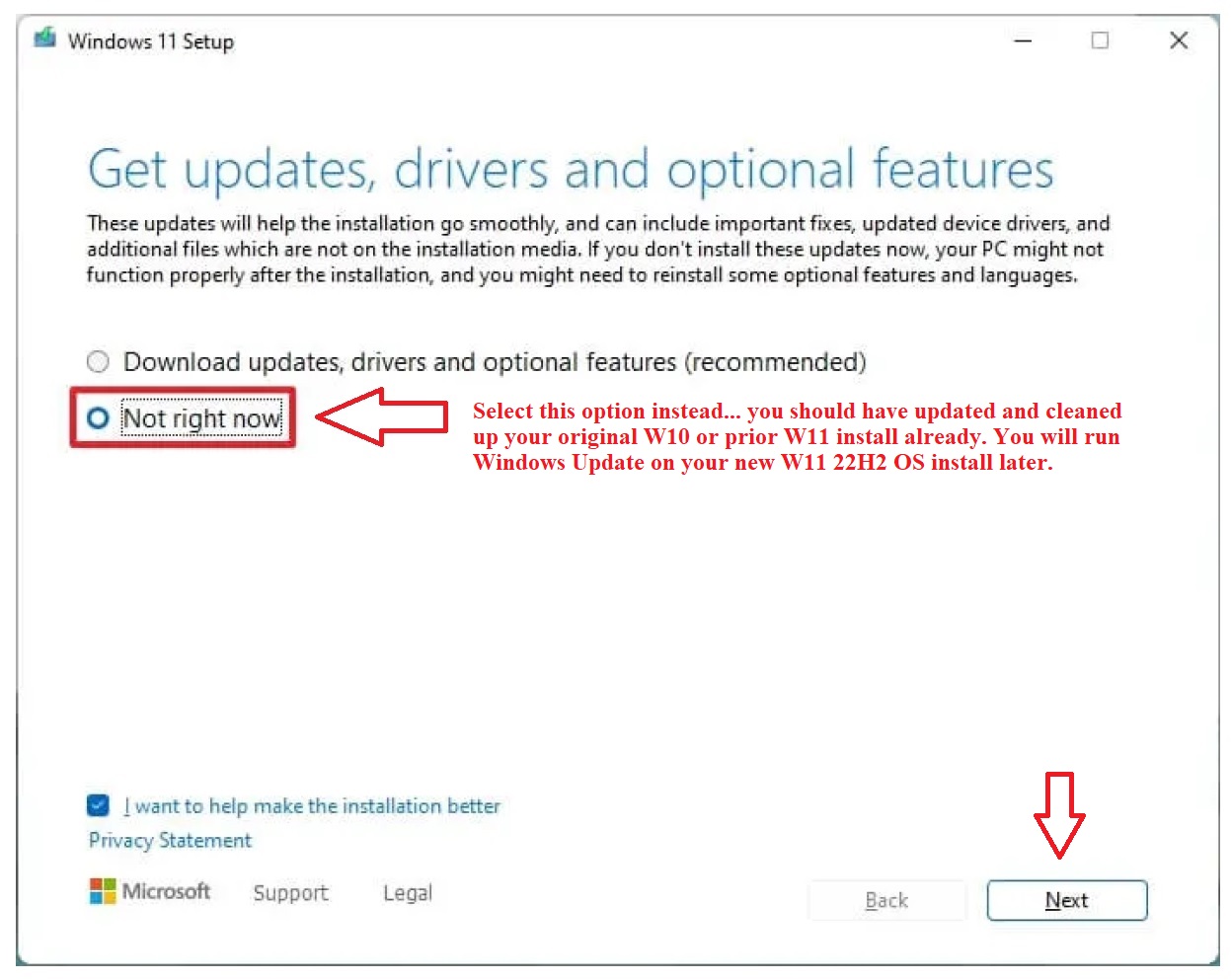1231x980 pixels.
Task: Uncheck "I want to help make the installation better"
Action: click(97, 805)
